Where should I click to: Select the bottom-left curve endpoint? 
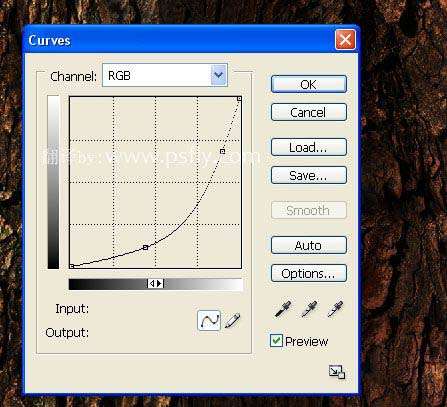72,266
